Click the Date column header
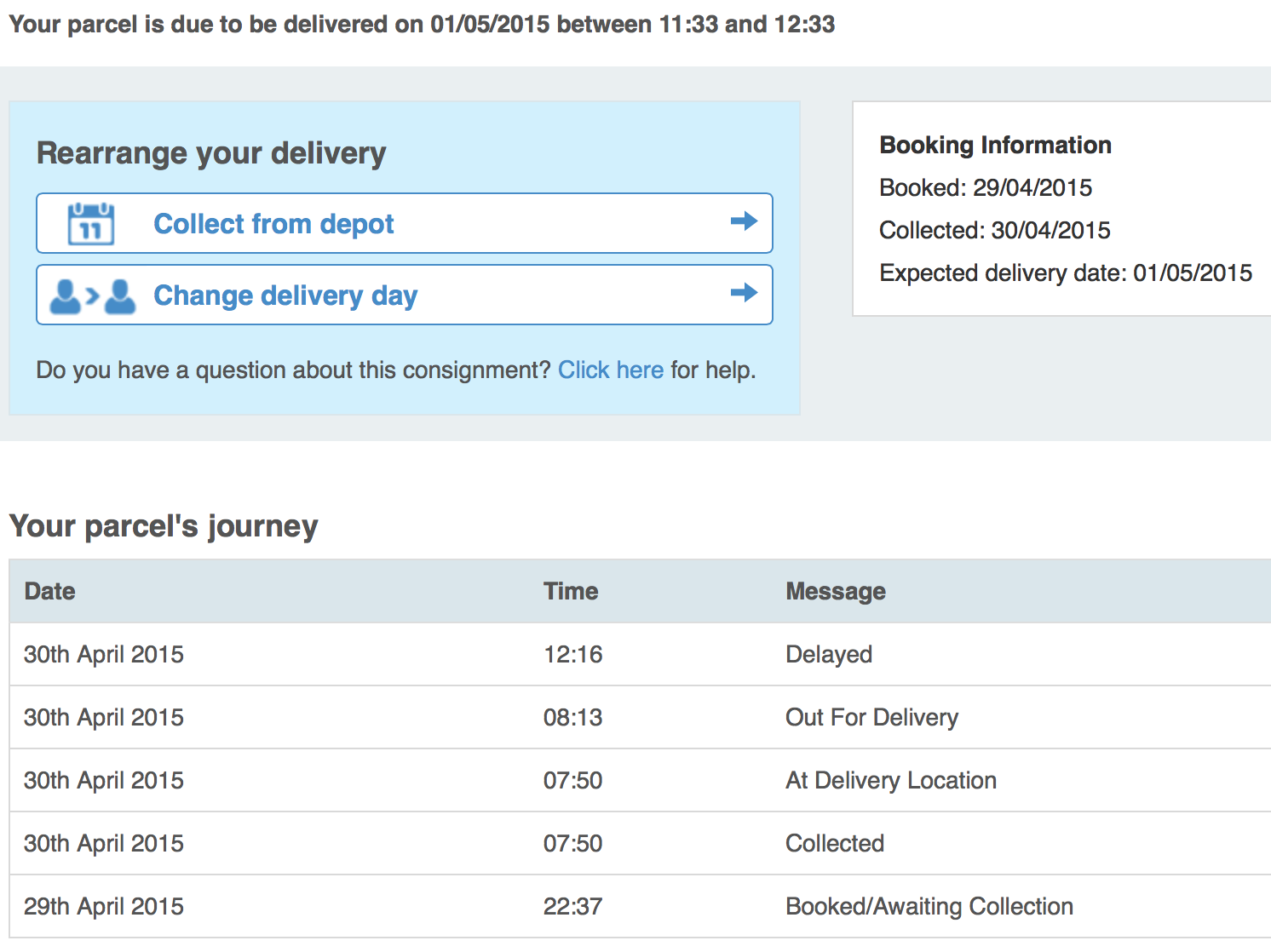 click(x=50, y=591)
